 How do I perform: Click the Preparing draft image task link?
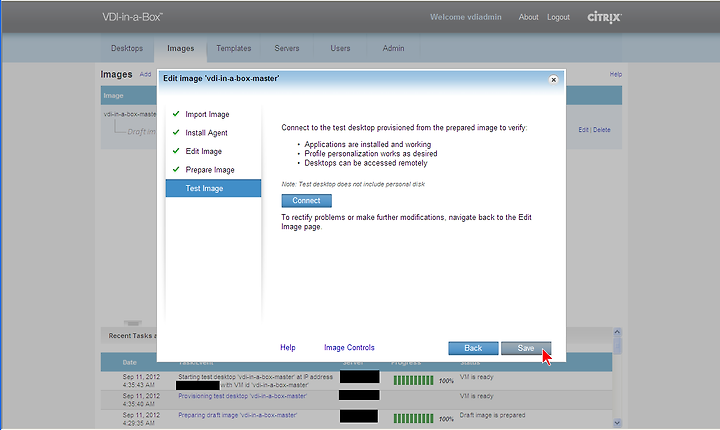237,415
